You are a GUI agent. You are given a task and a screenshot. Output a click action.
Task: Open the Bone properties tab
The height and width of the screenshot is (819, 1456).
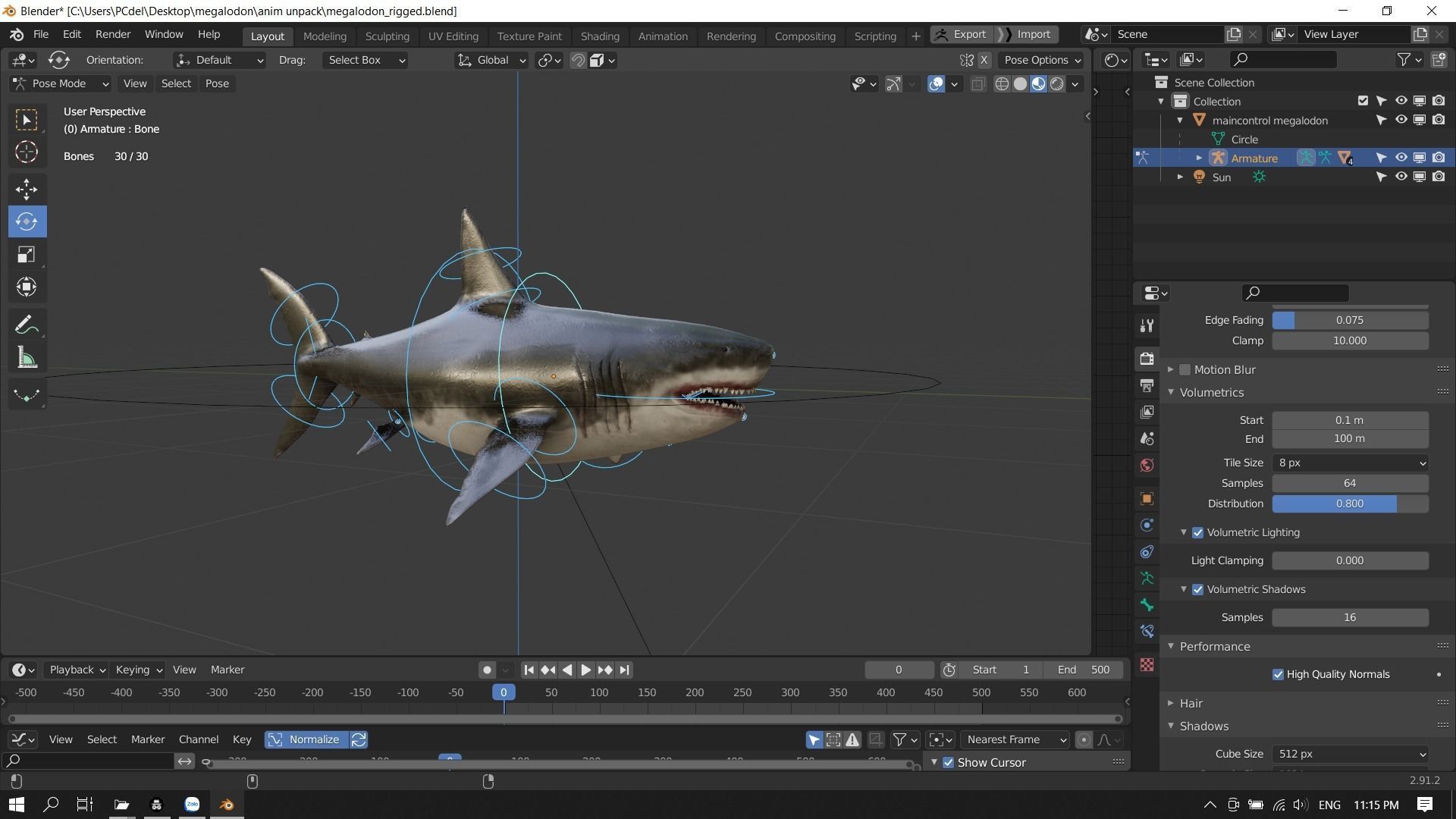(x=1147, y=605)
